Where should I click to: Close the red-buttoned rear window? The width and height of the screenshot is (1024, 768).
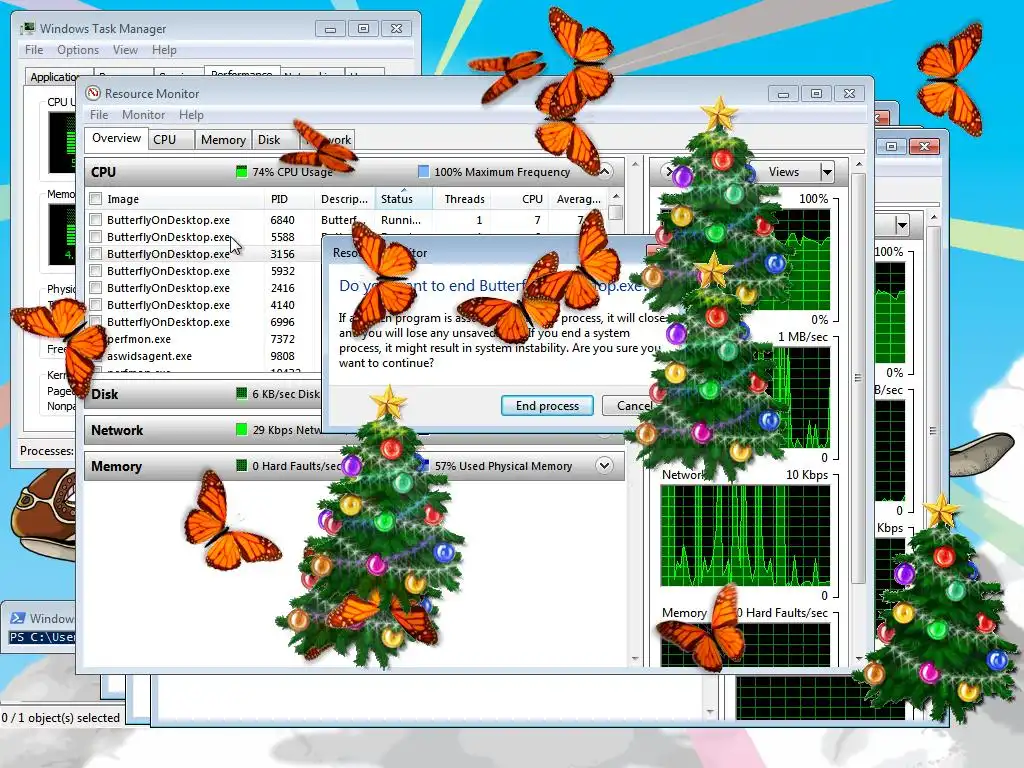924,146
